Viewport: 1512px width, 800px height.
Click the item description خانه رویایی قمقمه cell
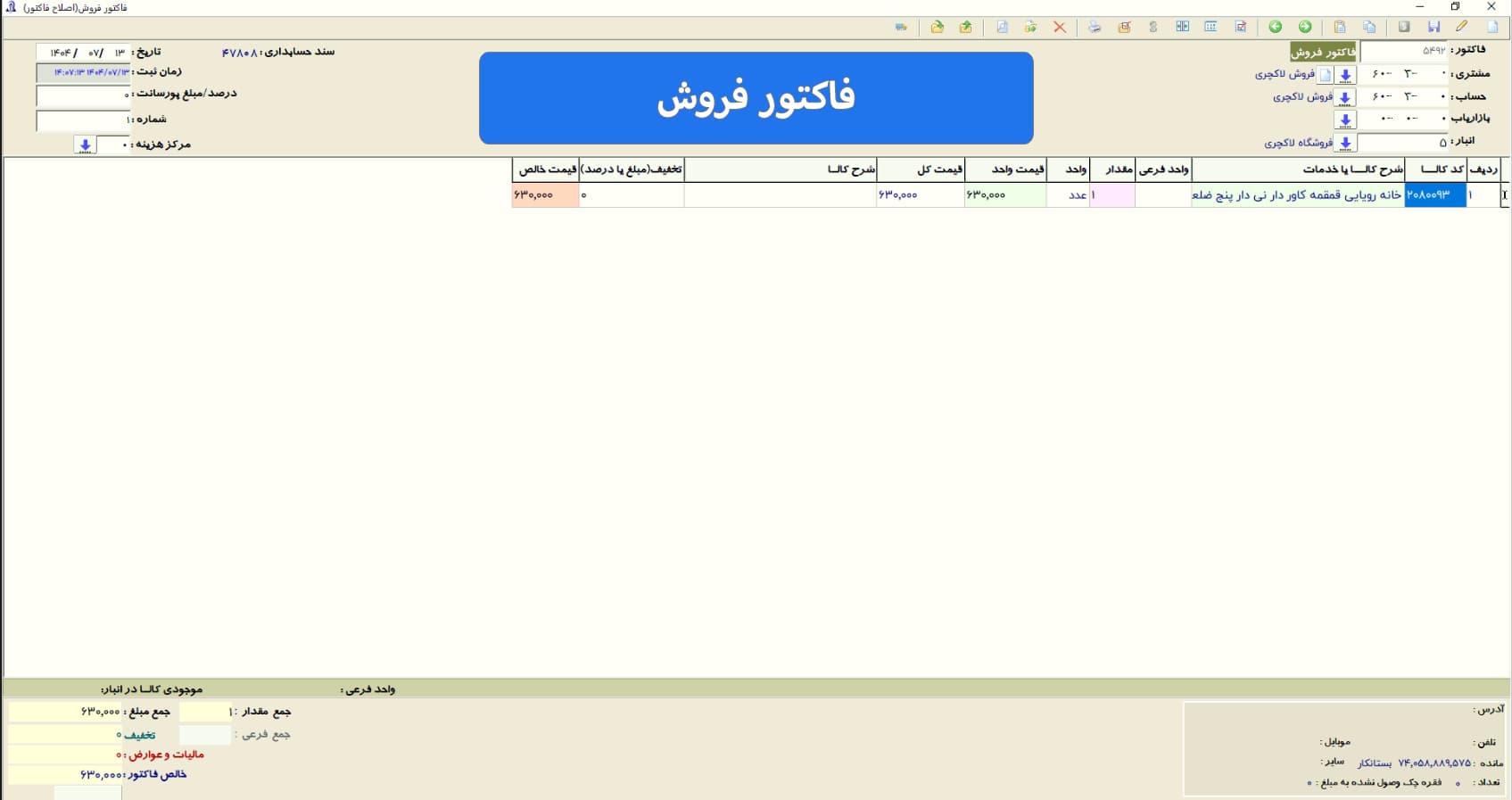1298,194
